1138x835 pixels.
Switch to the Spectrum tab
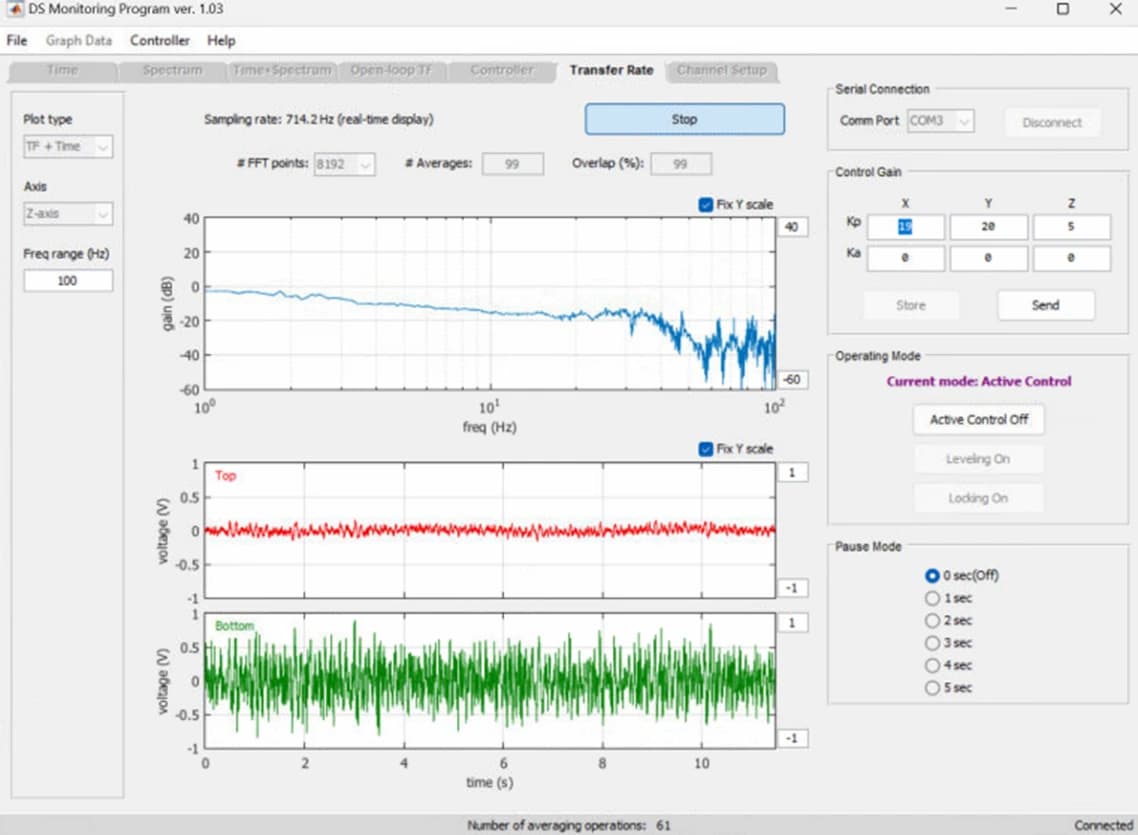pyautogui.click(x=173, y=70)
